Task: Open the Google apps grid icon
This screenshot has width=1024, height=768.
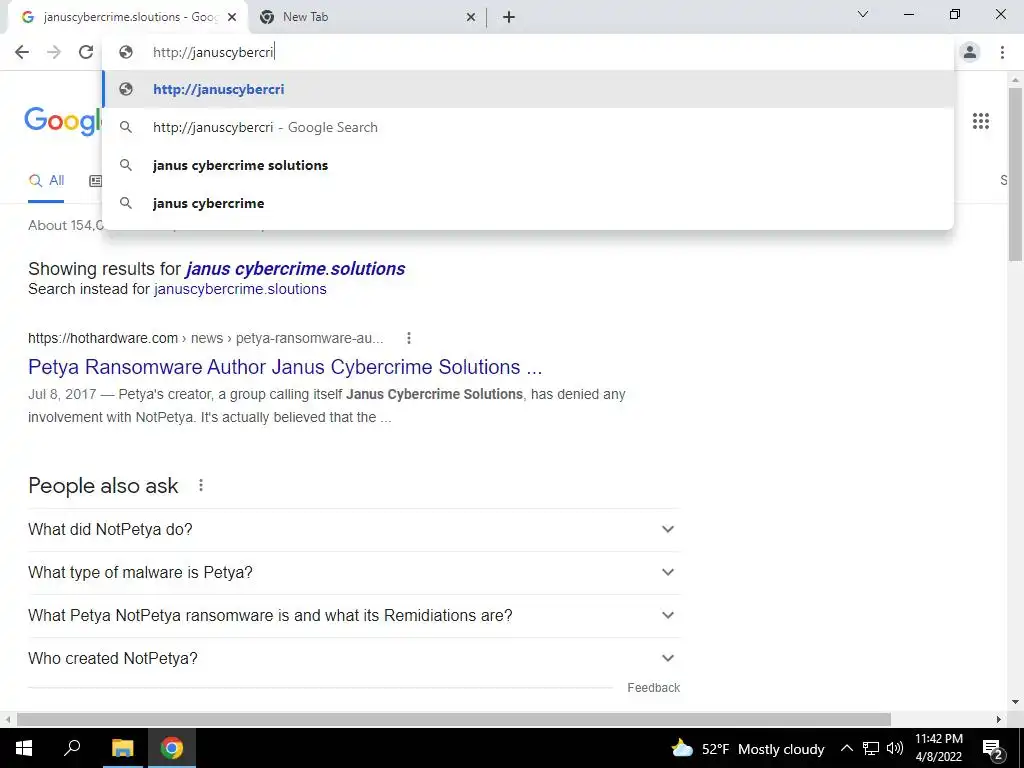Action: coord(980,121)
